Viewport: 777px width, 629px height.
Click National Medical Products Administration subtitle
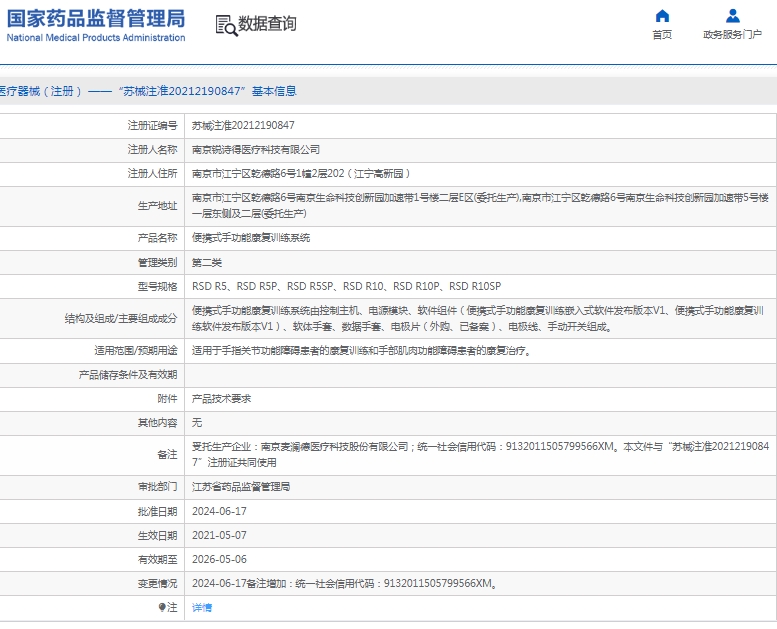96,38
